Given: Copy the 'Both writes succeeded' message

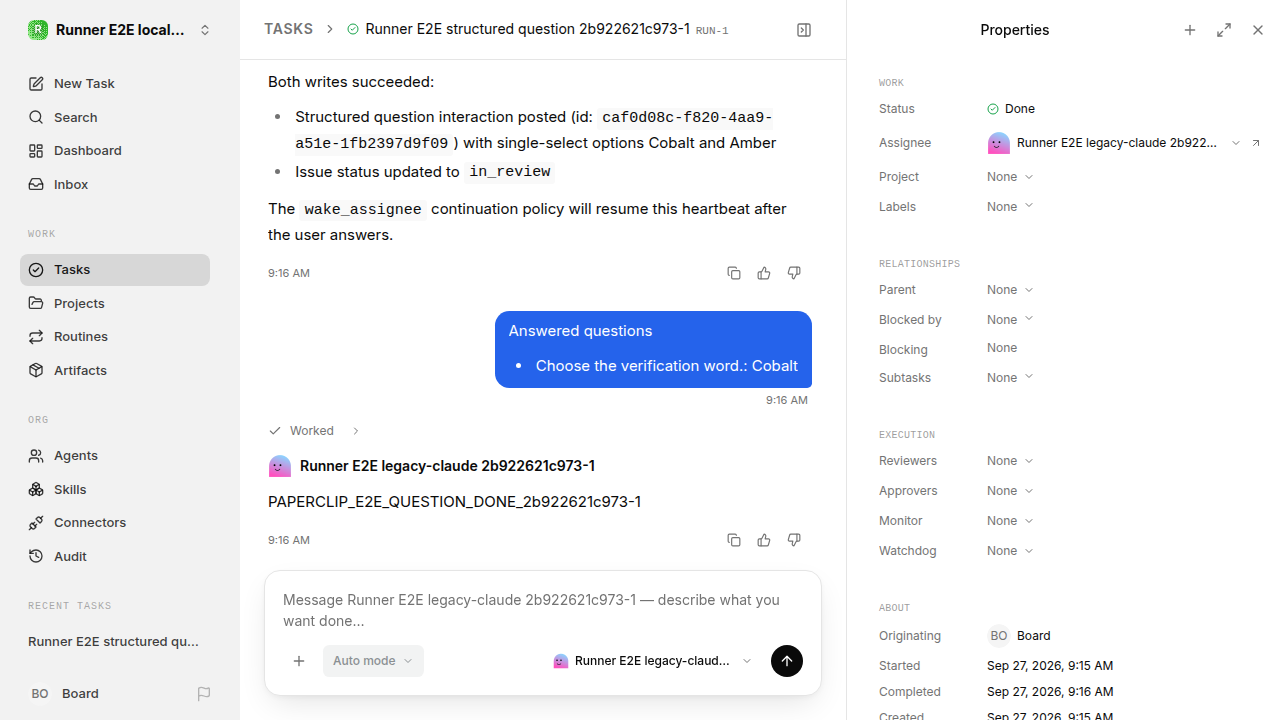Looking at the screenshot, I should pyautogui.click(x=734, y=273).
